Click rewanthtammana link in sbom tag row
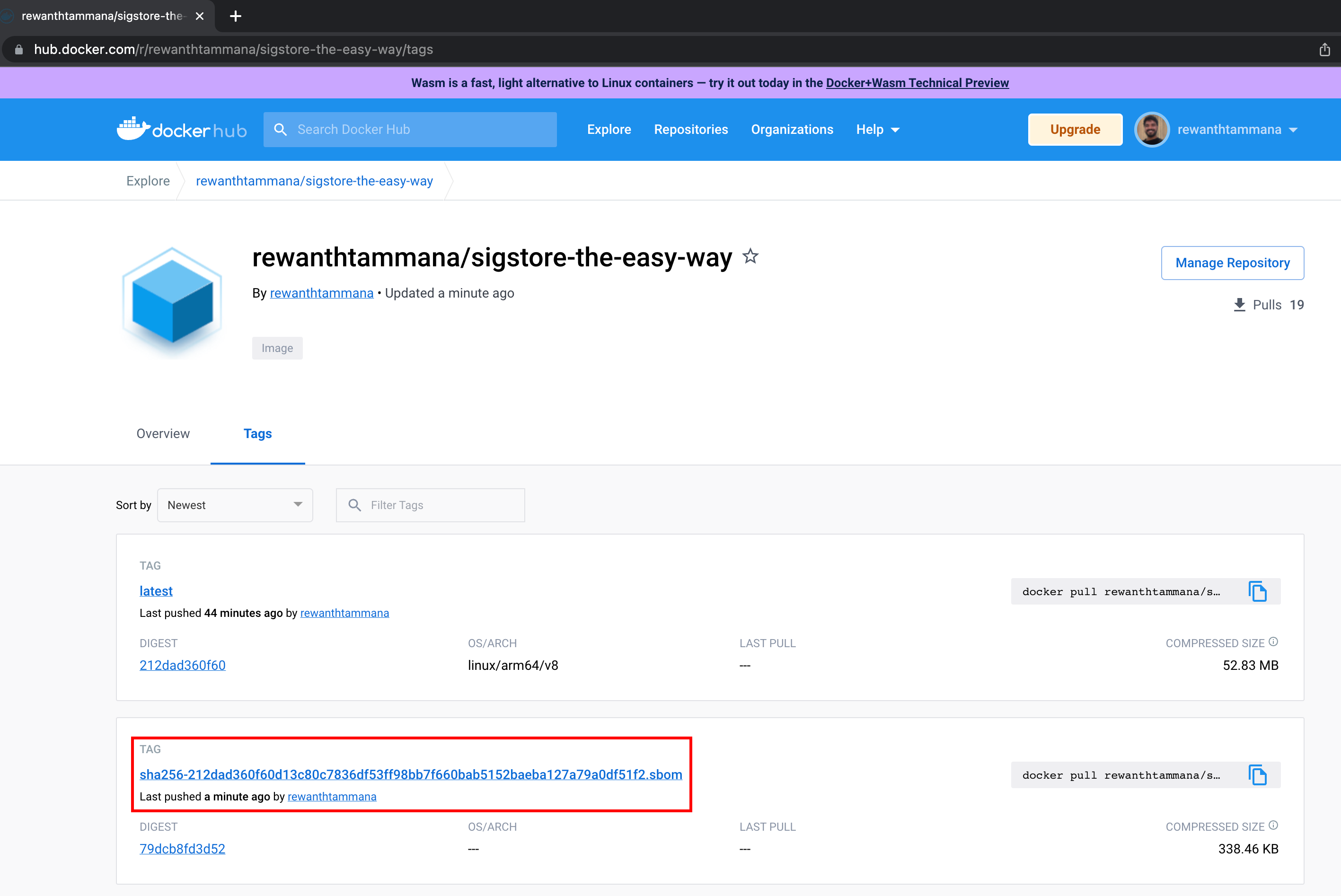The width and height of the screenshot is (1341, 896). (x=332, y=797)
